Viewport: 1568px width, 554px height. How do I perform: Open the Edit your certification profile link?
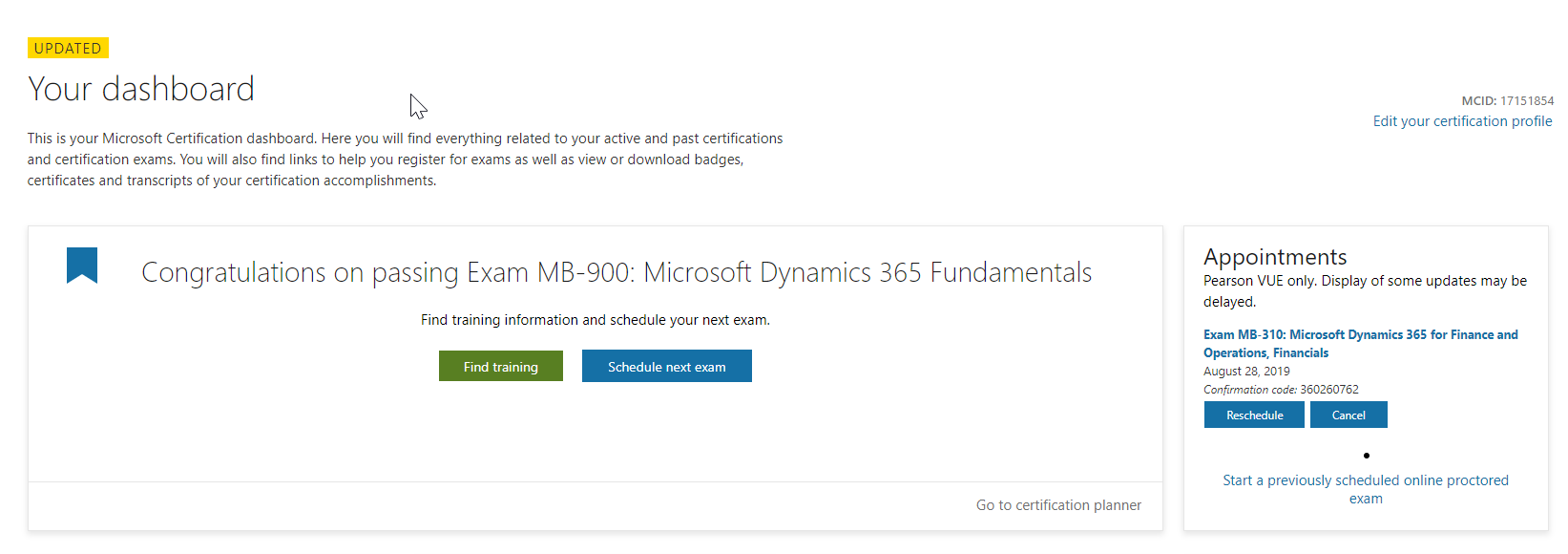coord(1462,121)
